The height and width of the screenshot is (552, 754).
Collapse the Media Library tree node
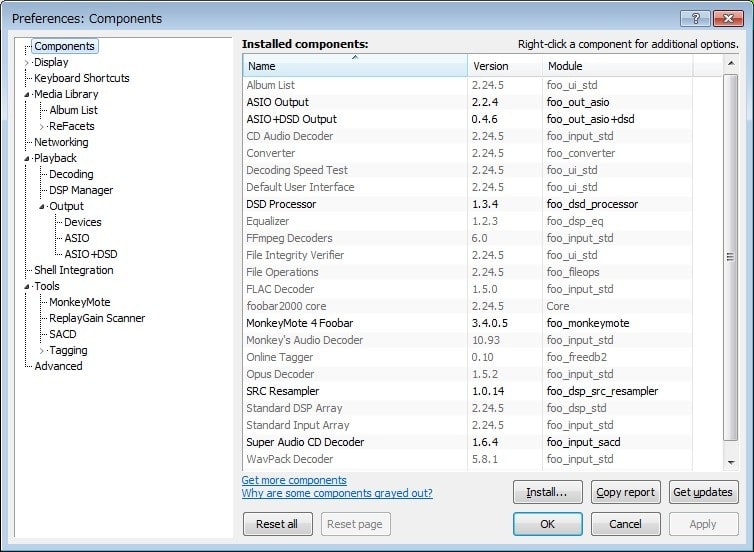[27, 94]
